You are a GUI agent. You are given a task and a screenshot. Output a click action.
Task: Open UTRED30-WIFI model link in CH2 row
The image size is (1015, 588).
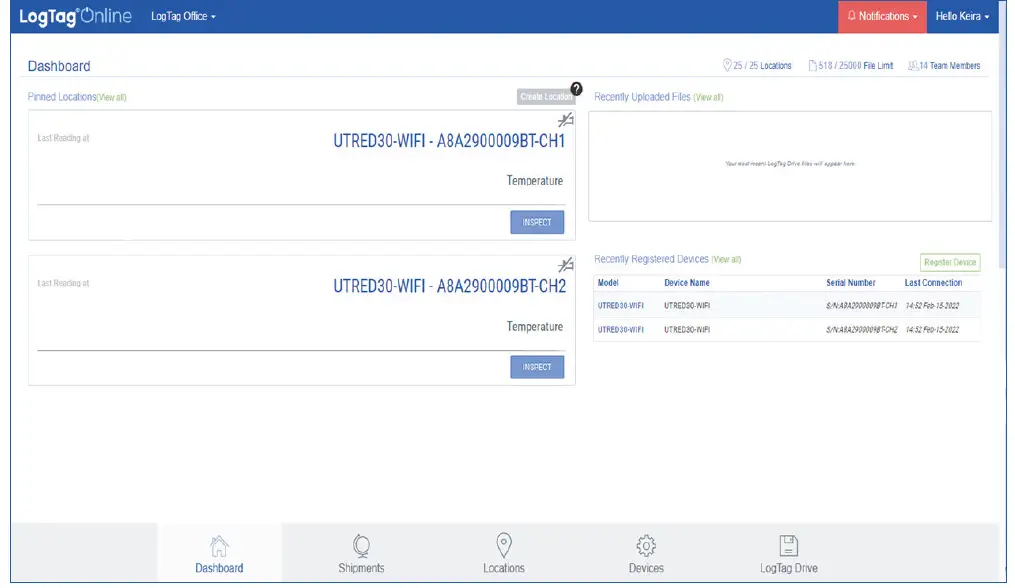pyautogui.click(x=620, y=330)
